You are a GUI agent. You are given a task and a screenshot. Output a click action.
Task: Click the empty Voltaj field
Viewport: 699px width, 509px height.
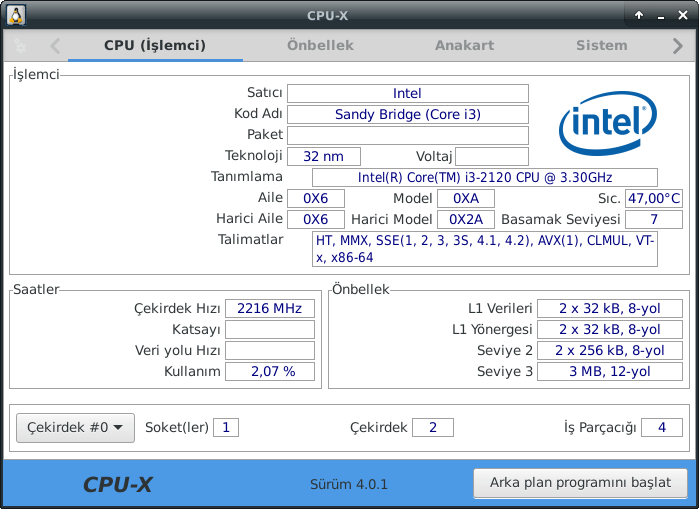coord(492,156)
